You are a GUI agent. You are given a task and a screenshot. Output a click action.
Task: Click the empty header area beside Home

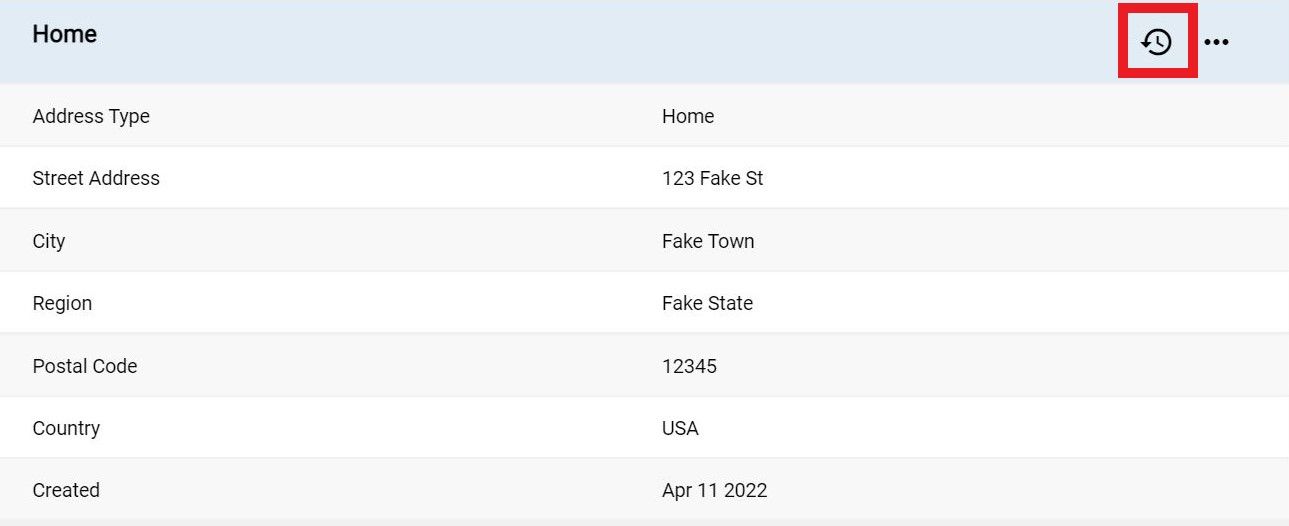coord(600,42)
